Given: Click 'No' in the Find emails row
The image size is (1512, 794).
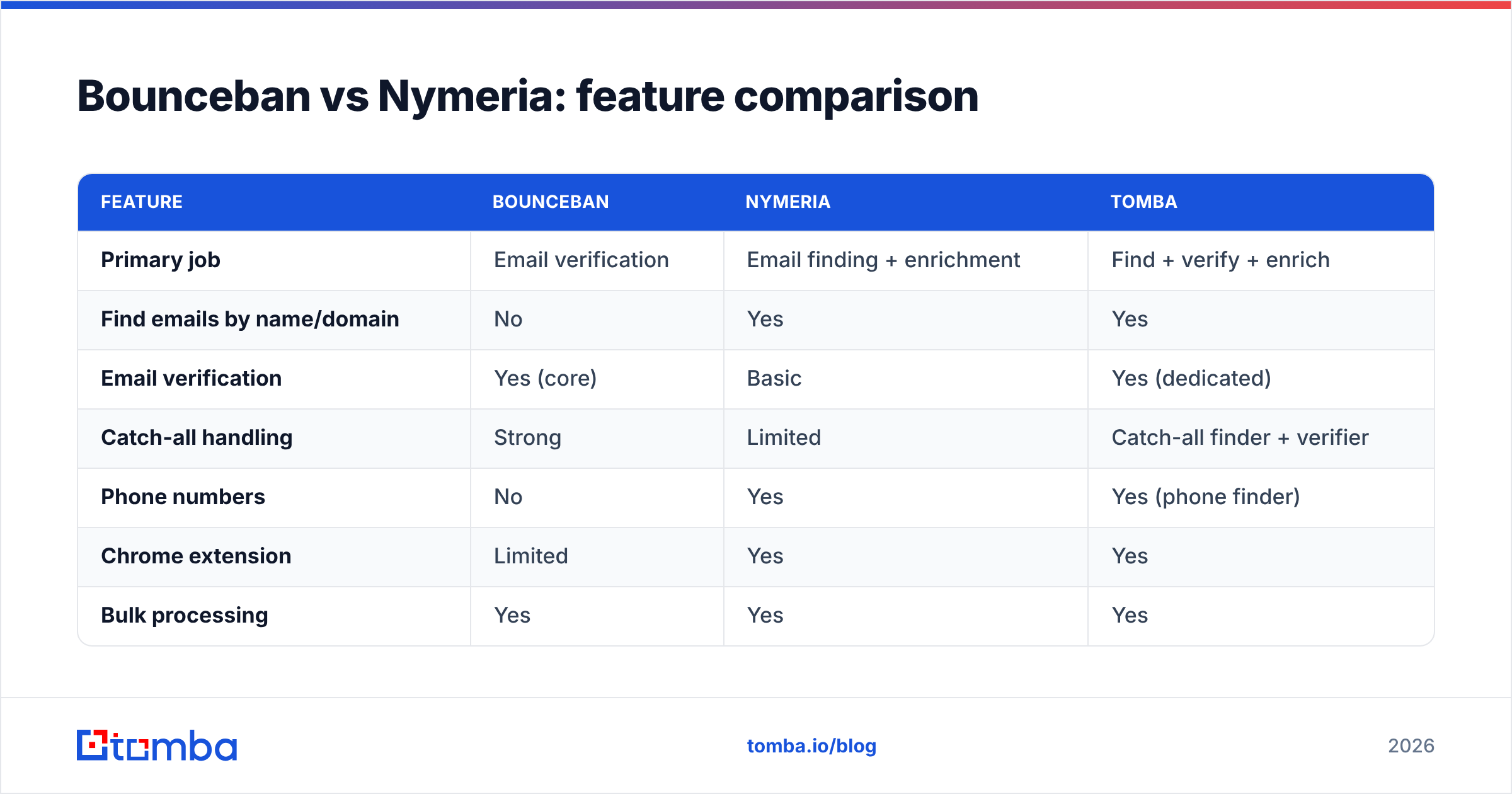Looking at the screenshot, I should [508, 319].
